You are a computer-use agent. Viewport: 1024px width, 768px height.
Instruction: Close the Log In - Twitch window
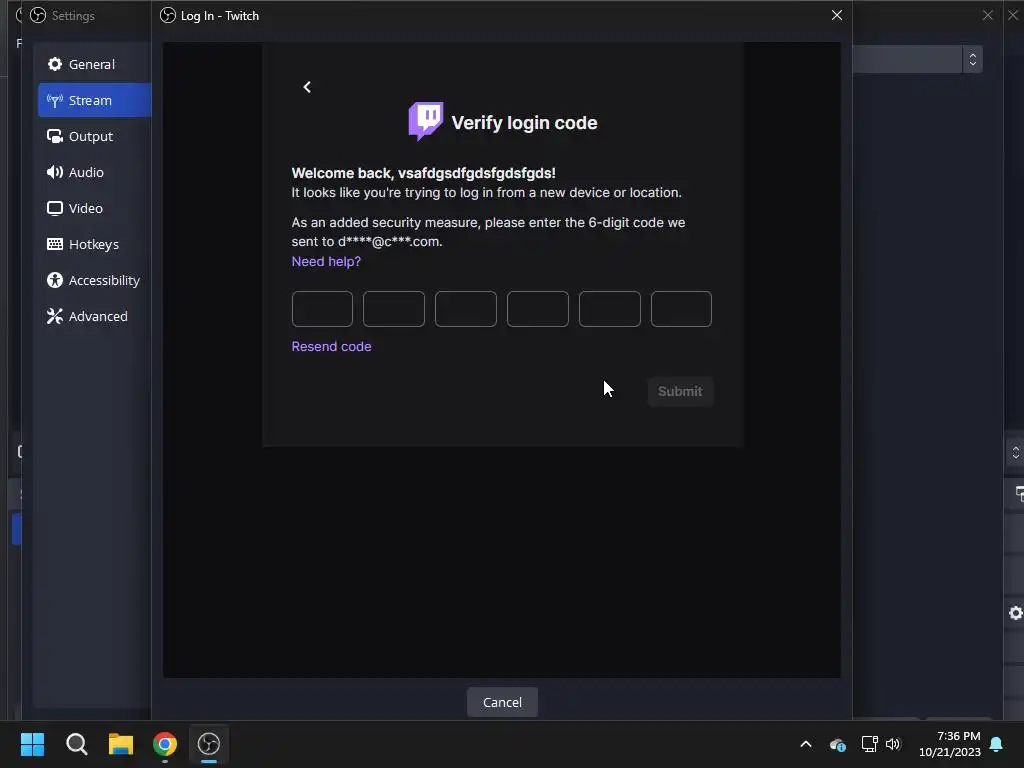(837, 15)
